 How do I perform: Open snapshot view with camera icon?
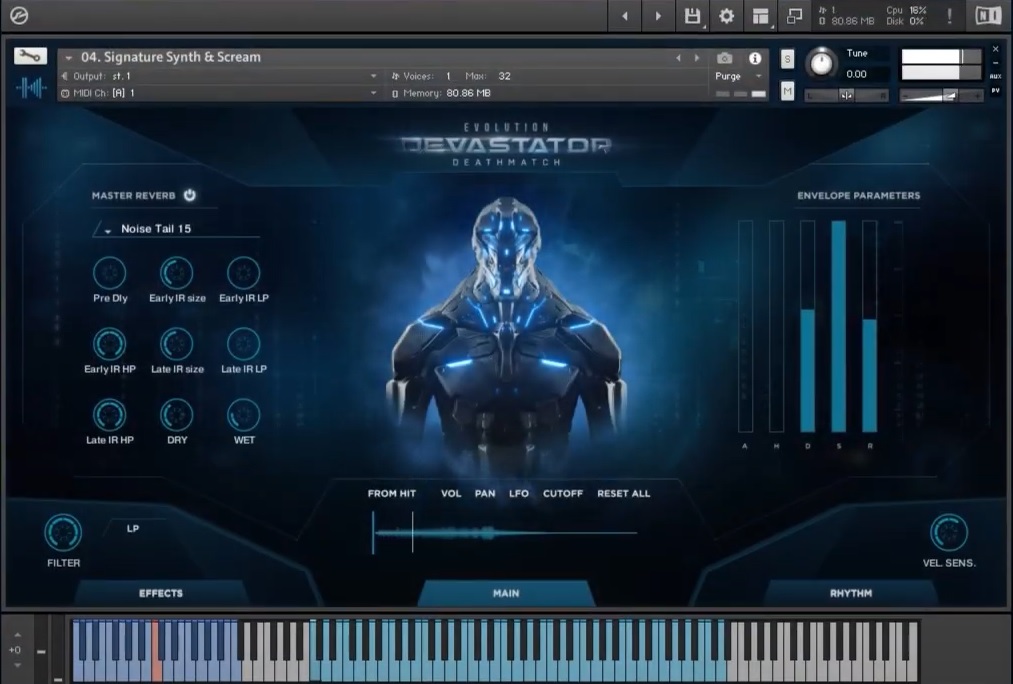pos(724,58)
